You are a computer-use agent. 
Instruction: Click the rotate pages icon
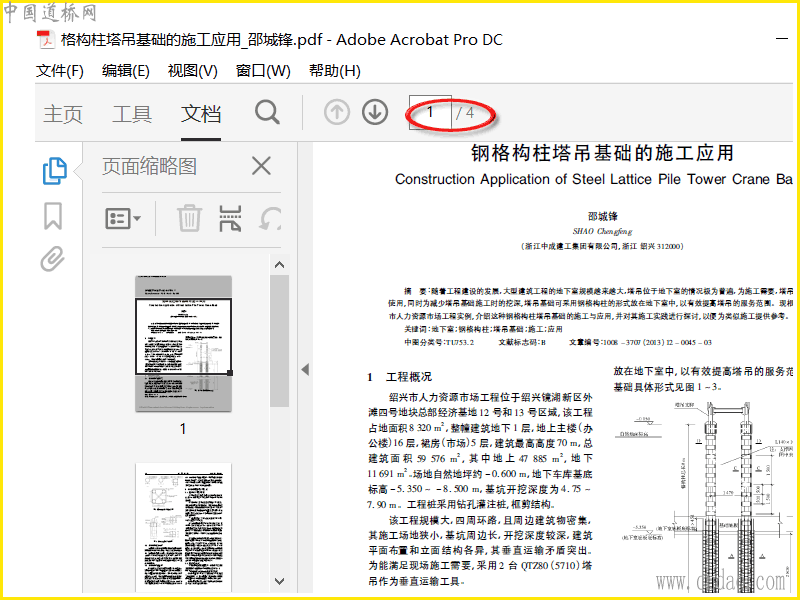[x=270, y=219]
